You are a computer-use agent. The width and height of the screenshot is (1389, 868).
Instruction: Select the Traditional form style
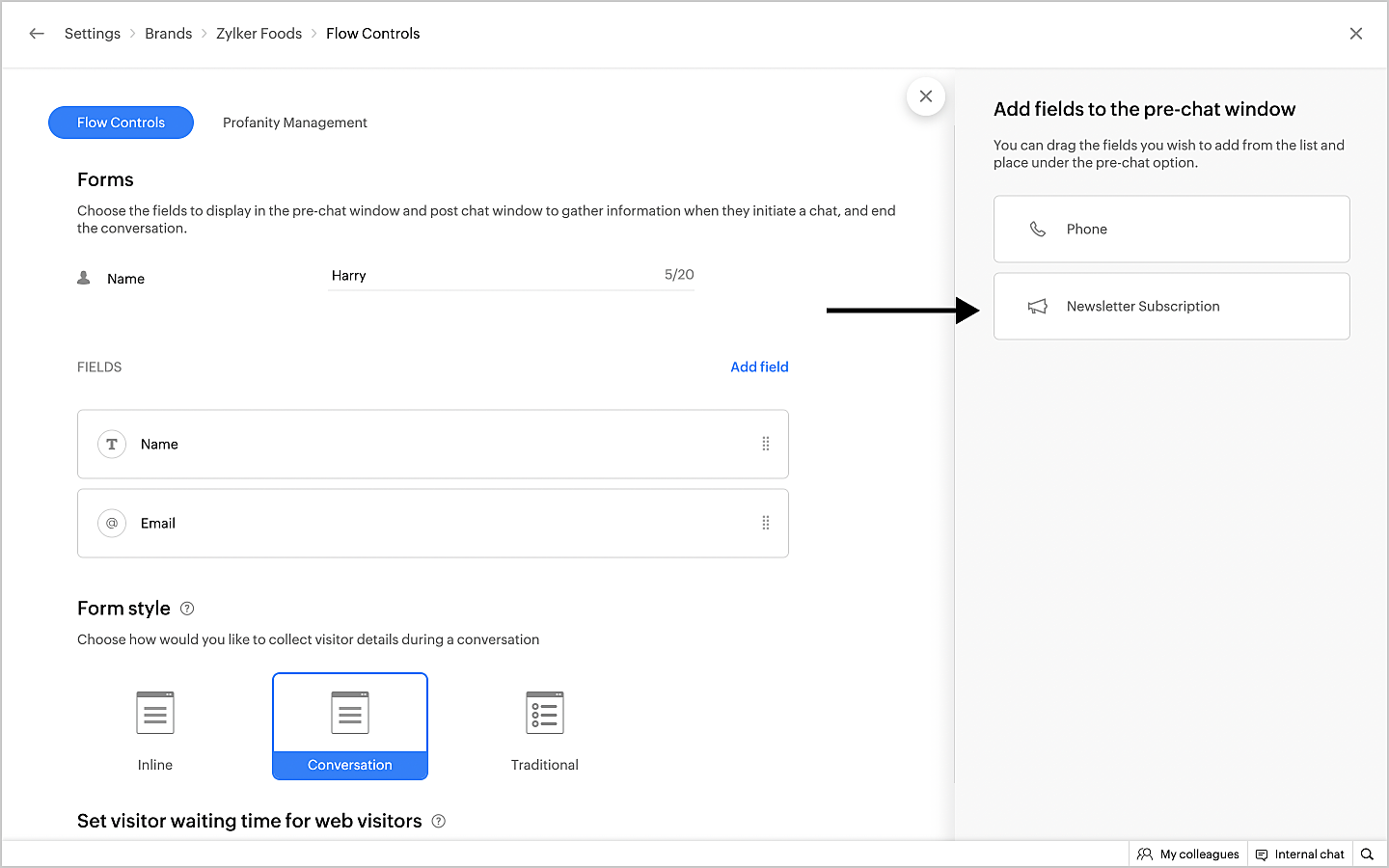coord(545,727)
